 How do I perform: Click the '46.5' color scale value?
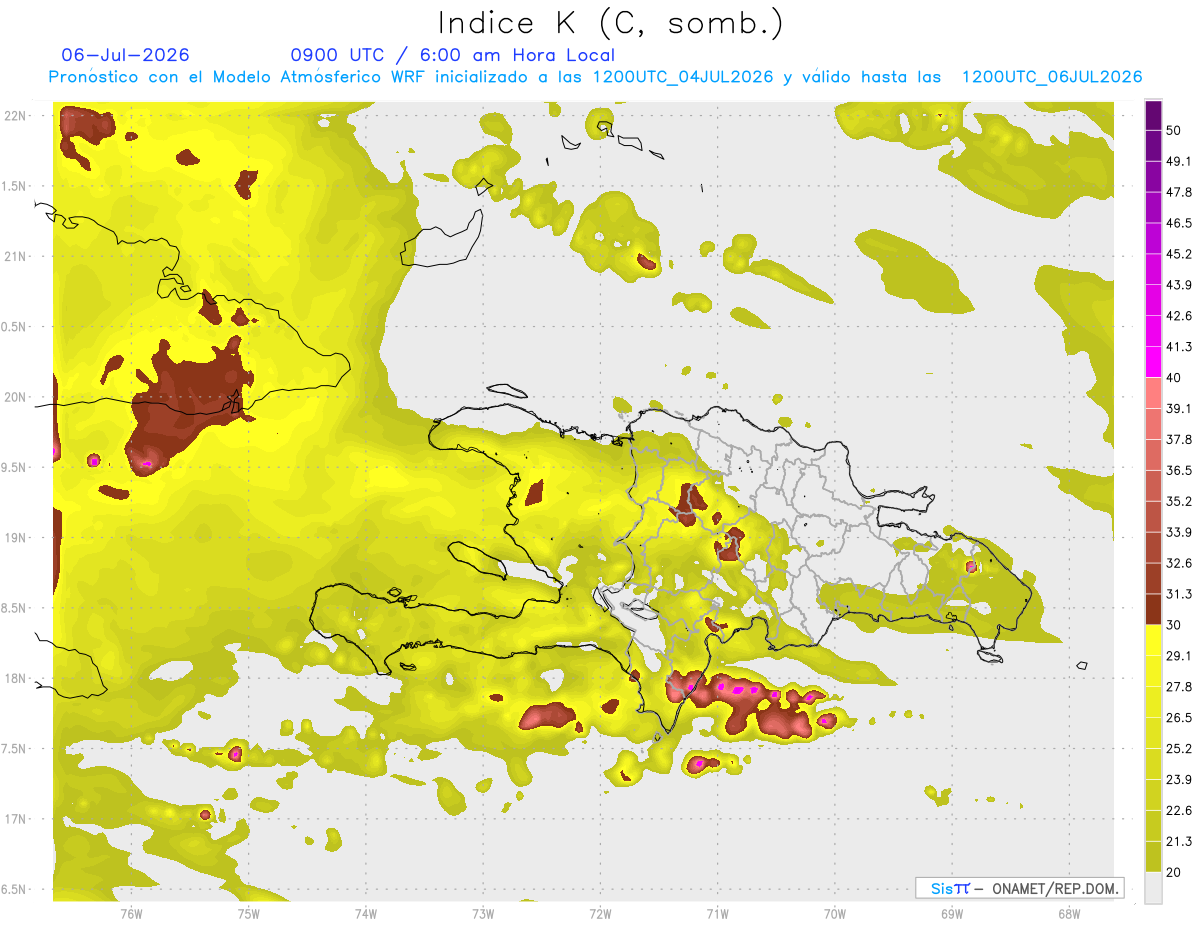[1179, 223]
